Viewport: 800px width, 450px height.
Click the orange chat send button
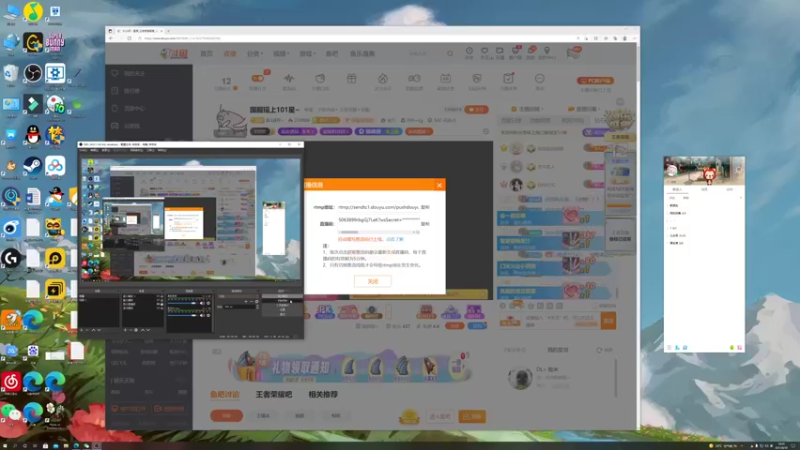[x=608, y=320]
